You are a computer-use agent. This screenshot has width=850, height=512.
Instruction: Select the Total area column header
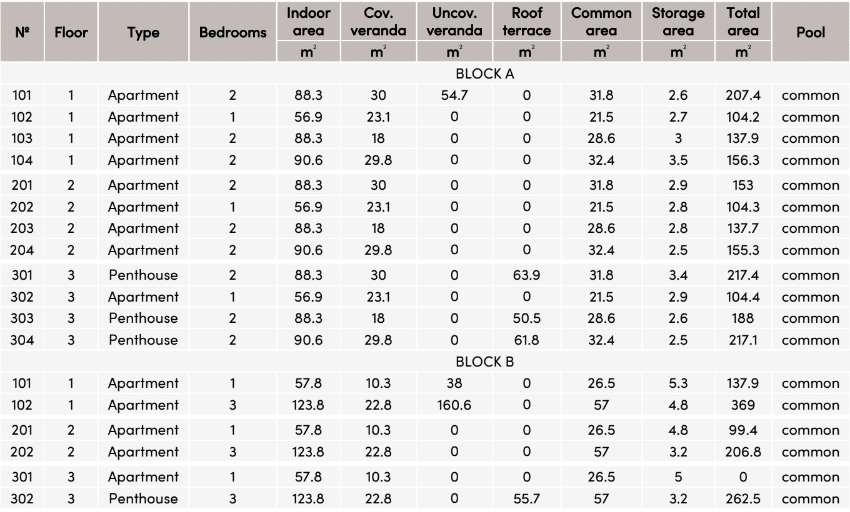coord(743,21)
